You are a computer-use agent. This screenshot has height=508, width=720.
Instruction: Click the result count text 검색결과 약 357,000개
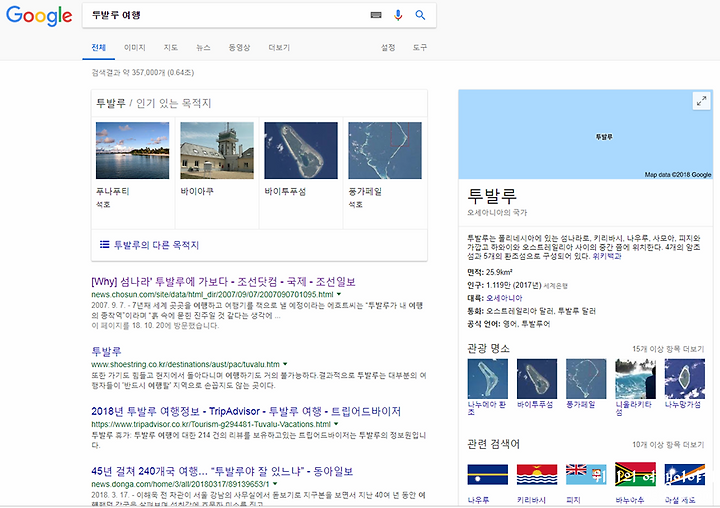142,73
